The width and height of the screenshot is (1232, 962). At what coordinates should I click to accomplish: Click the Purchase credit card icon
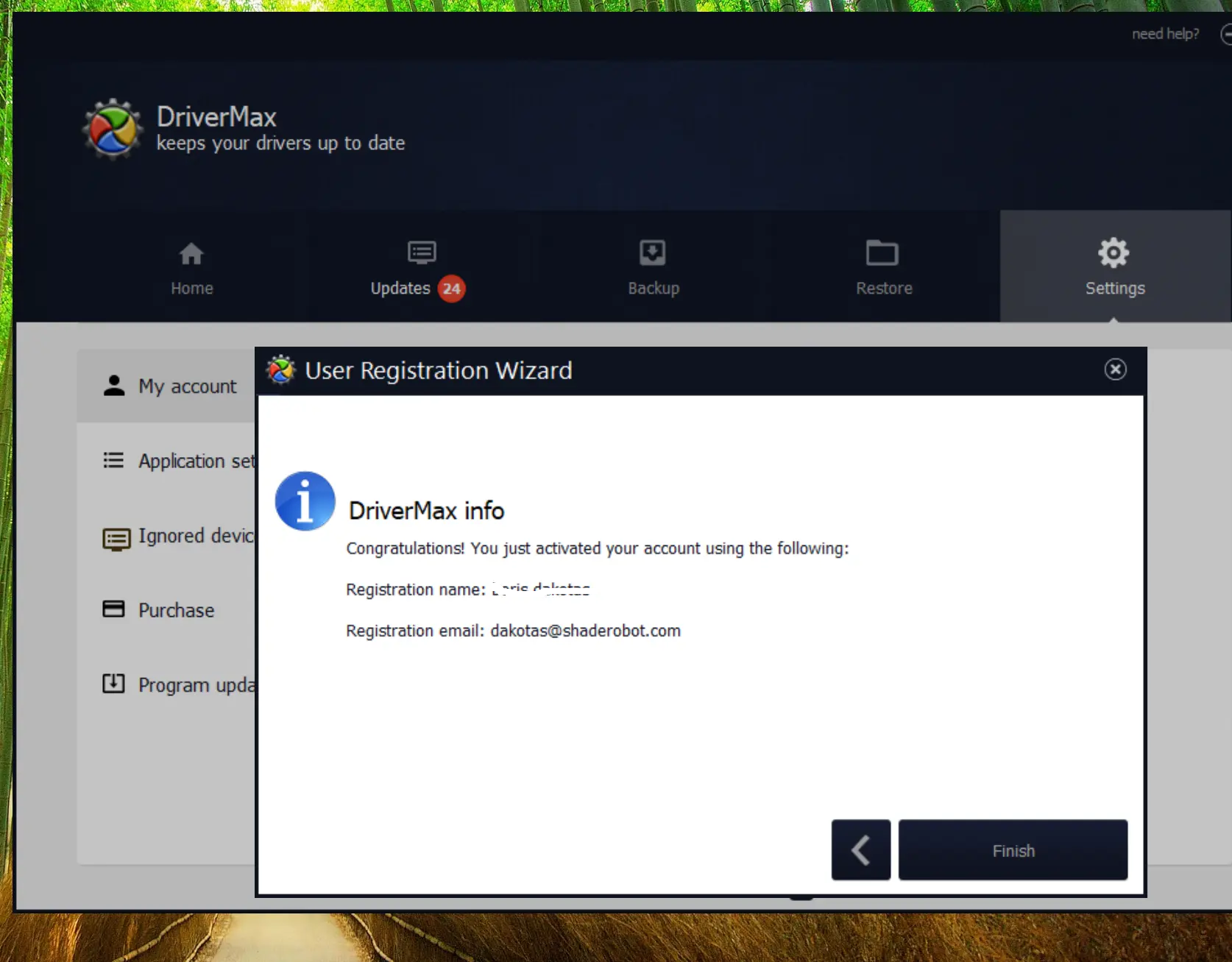[x=113, y=609]
